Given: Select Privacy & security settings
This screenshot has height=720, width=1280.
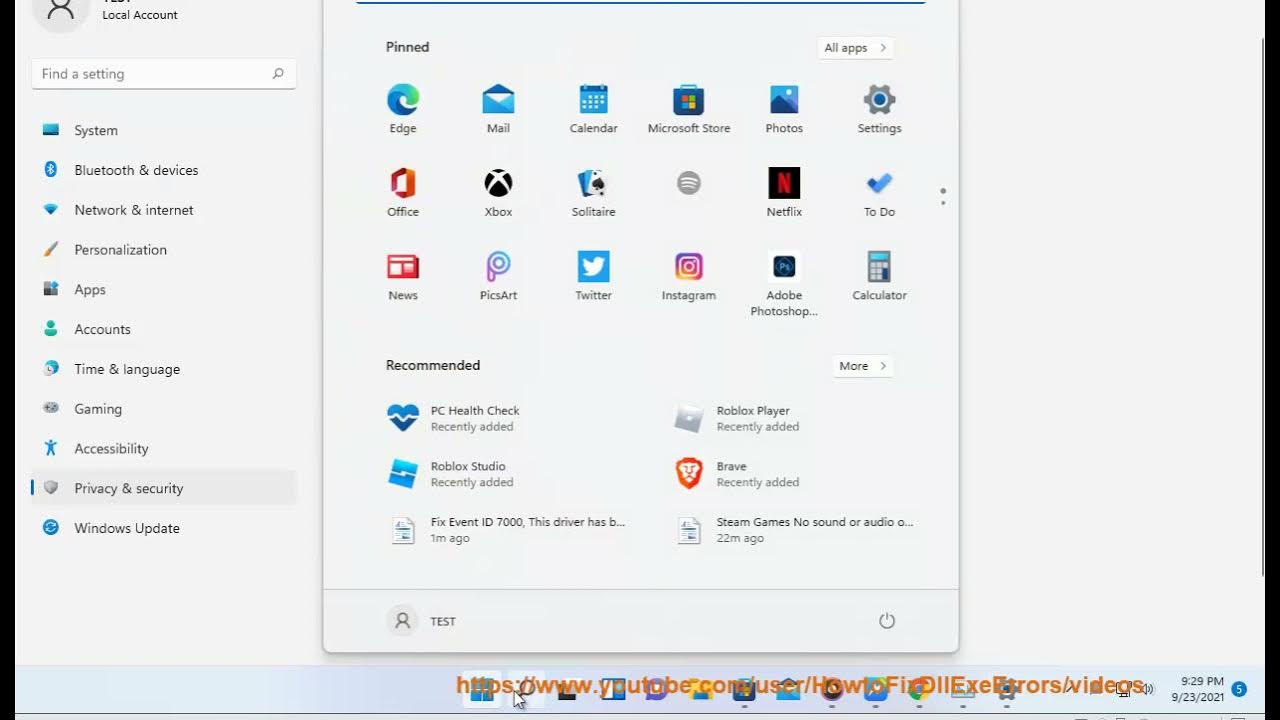Looking at the screenshot, I should click(x=164, y=488).
